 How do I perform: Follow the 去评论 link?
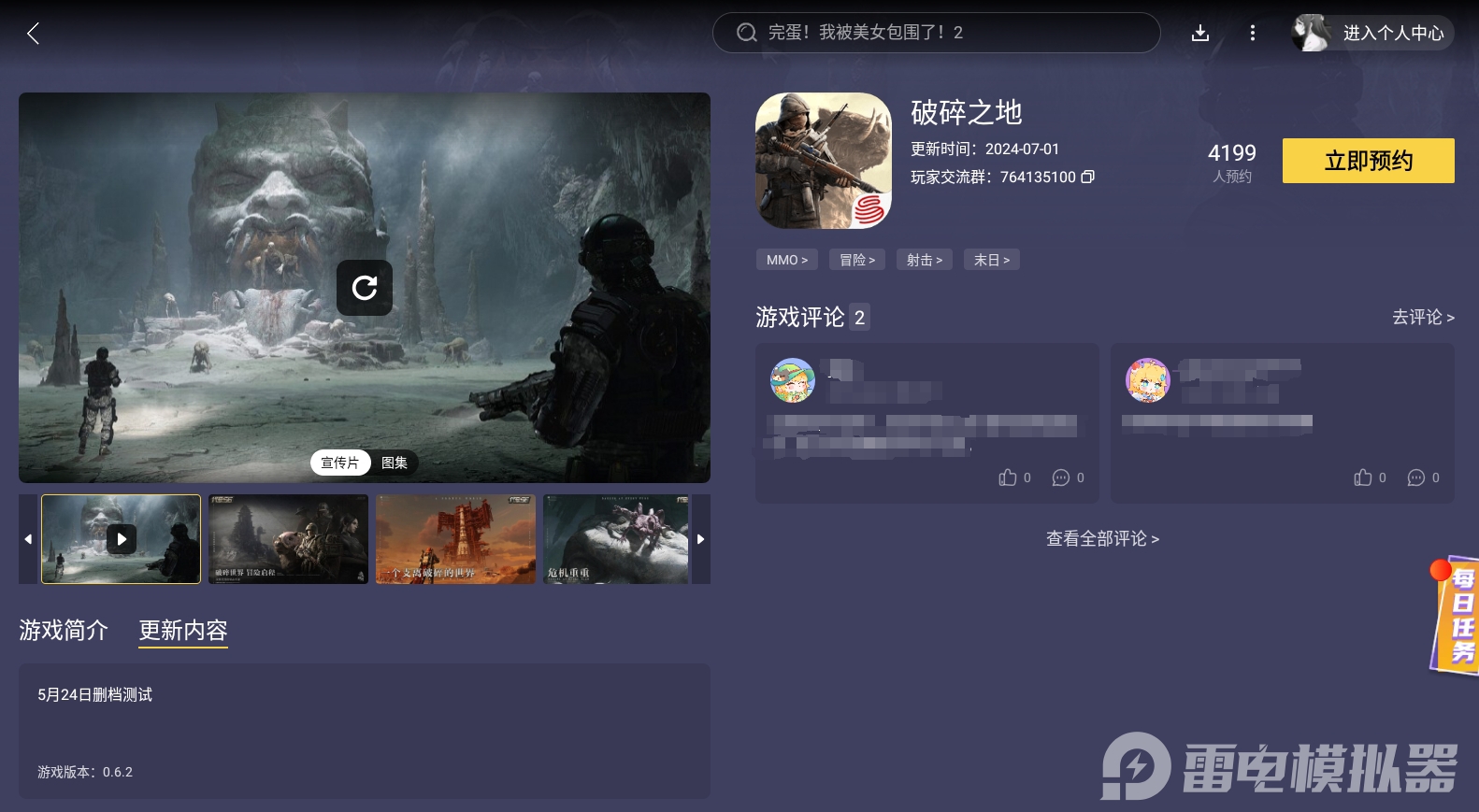1423,317
